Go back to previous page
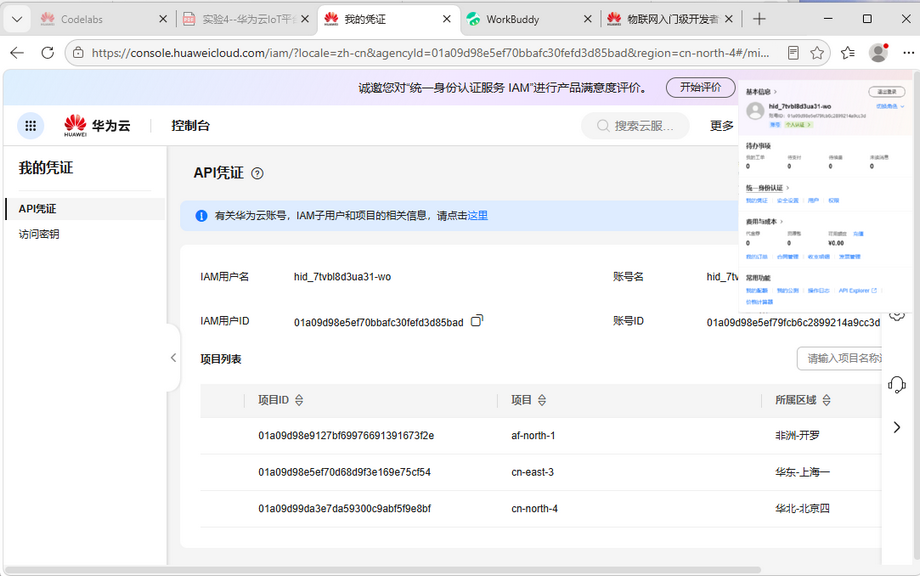This screenshot has width=920, height=576. (x=17, y=53)
